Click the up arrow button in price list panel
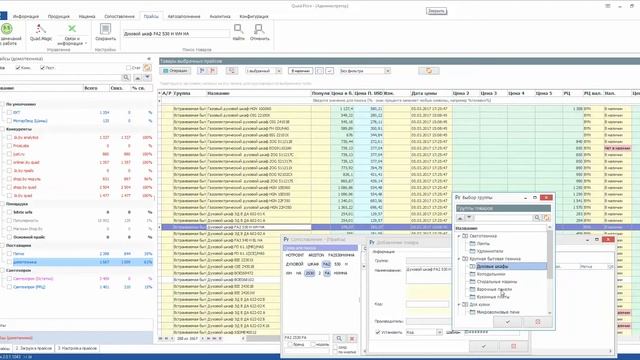The height and width of the screenshot is (360, 640). click(138, 78)
